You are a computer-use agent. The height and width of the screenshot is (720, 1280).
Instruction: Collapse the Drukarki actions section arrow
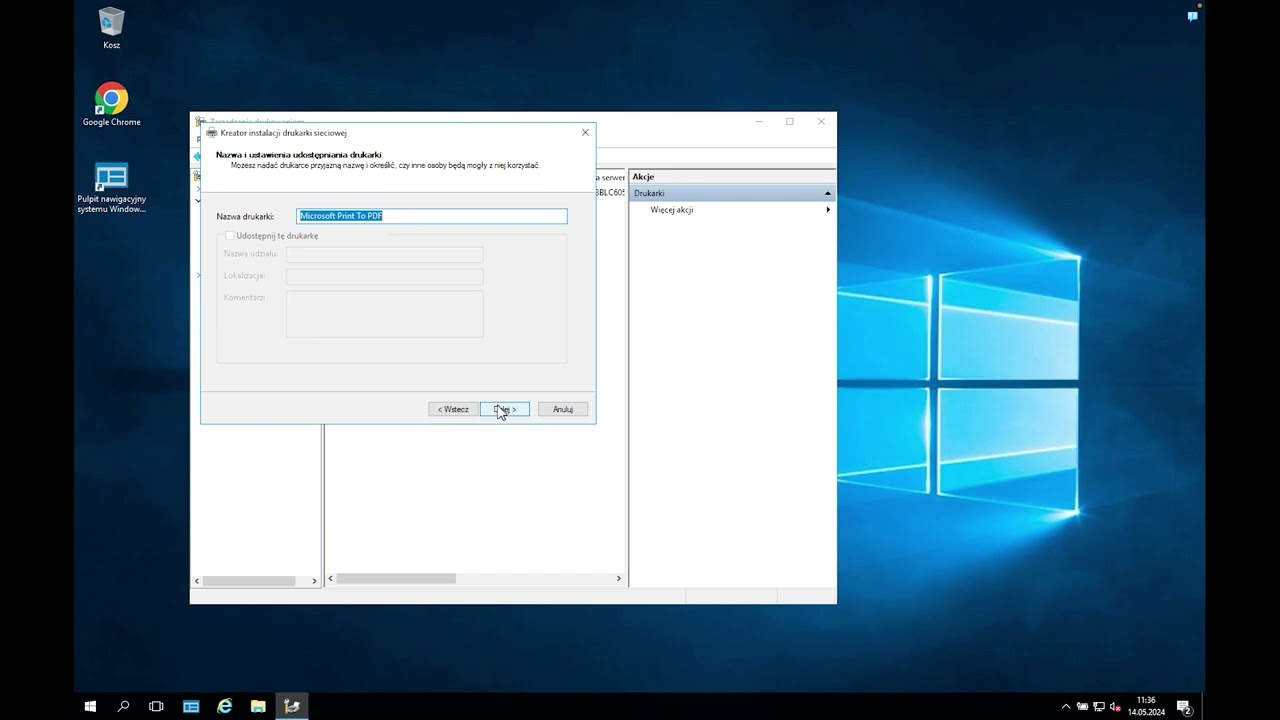pos(827,193)
